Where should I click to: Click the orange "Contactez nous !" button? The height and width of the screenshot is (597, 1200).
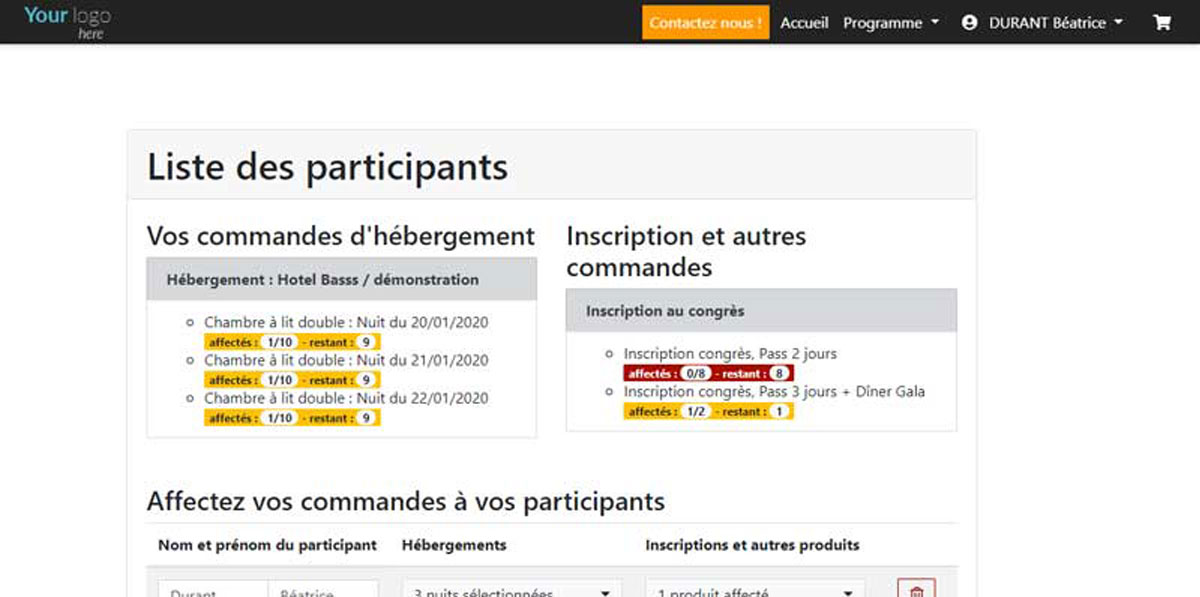[x=706, y=22]
